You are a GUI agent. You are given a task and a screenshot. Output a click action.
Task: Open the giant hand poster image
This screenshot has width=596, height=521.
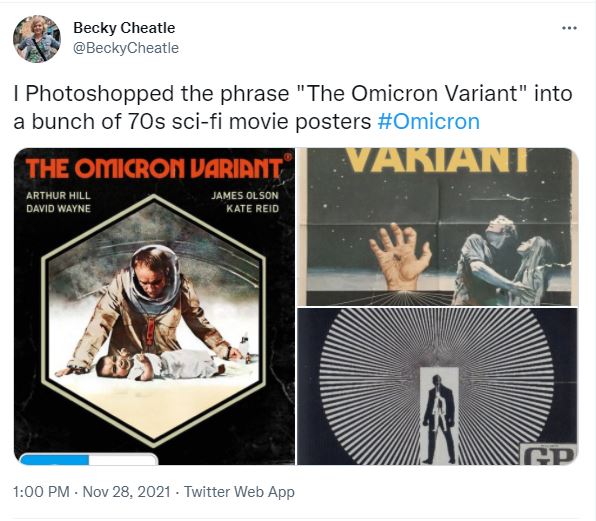437,226
